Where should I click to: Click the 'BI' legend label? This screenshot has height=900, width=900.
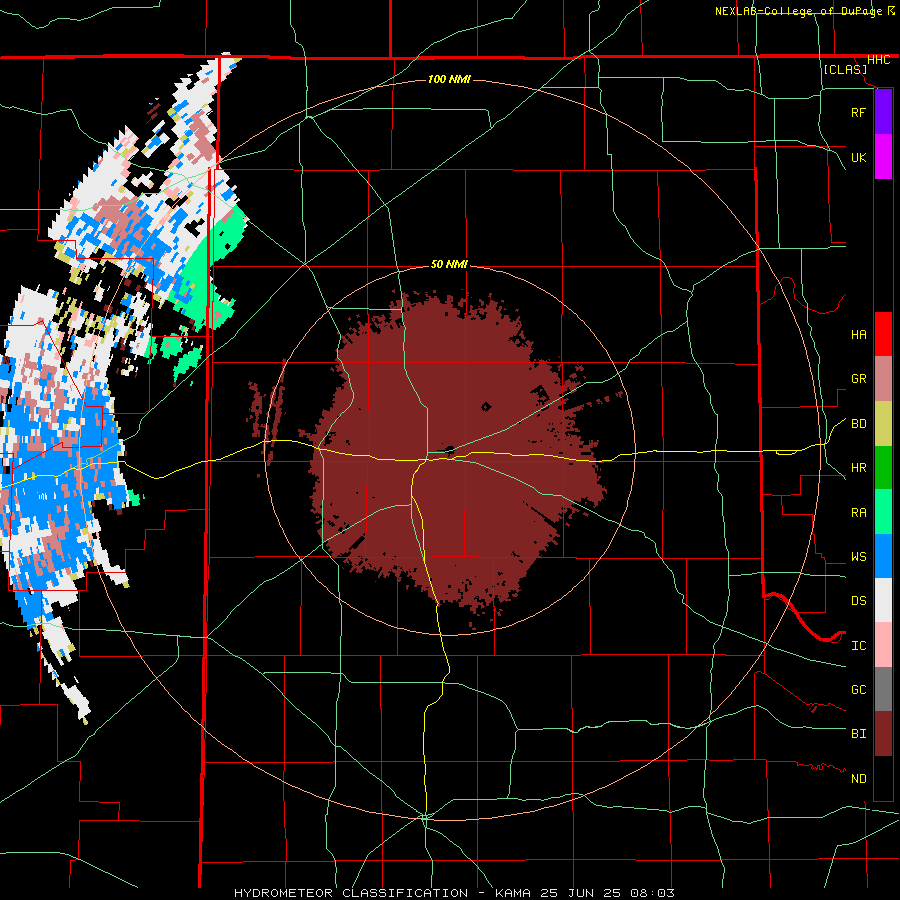pyautogui.click(x=858, y=734)
